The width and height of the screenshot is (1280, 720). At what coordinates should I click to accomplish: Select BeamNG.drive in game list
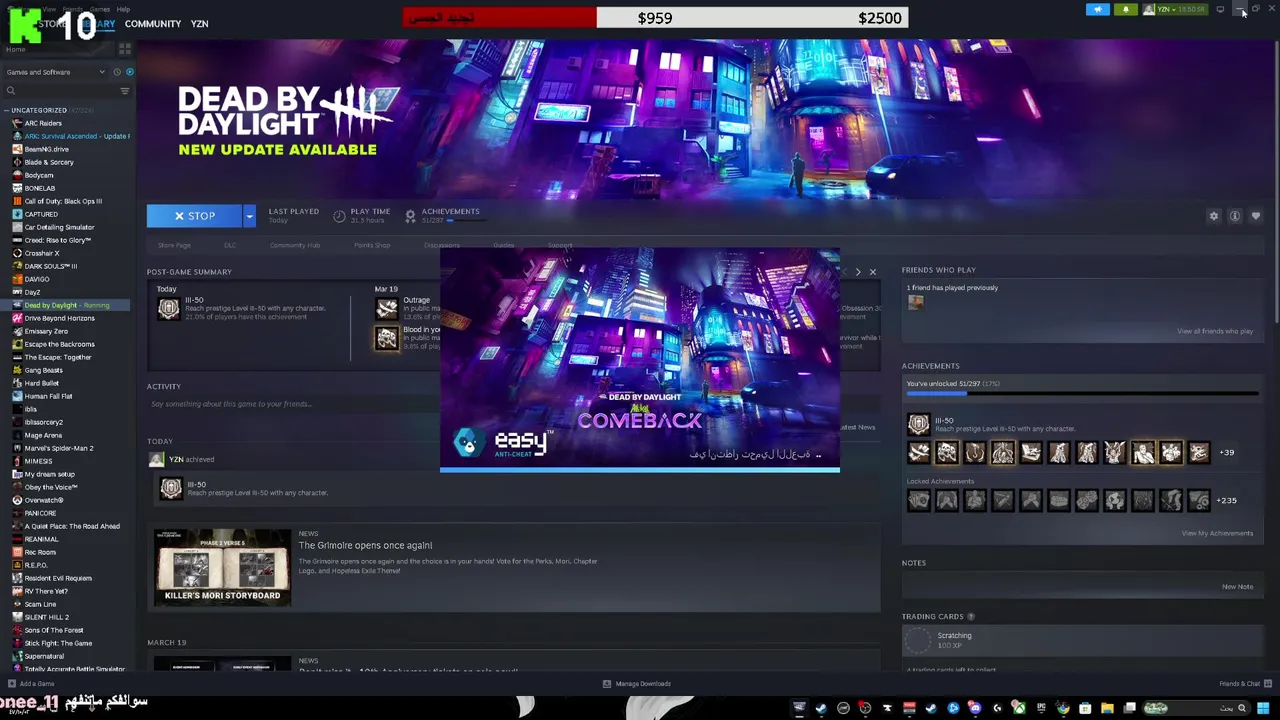46,149
